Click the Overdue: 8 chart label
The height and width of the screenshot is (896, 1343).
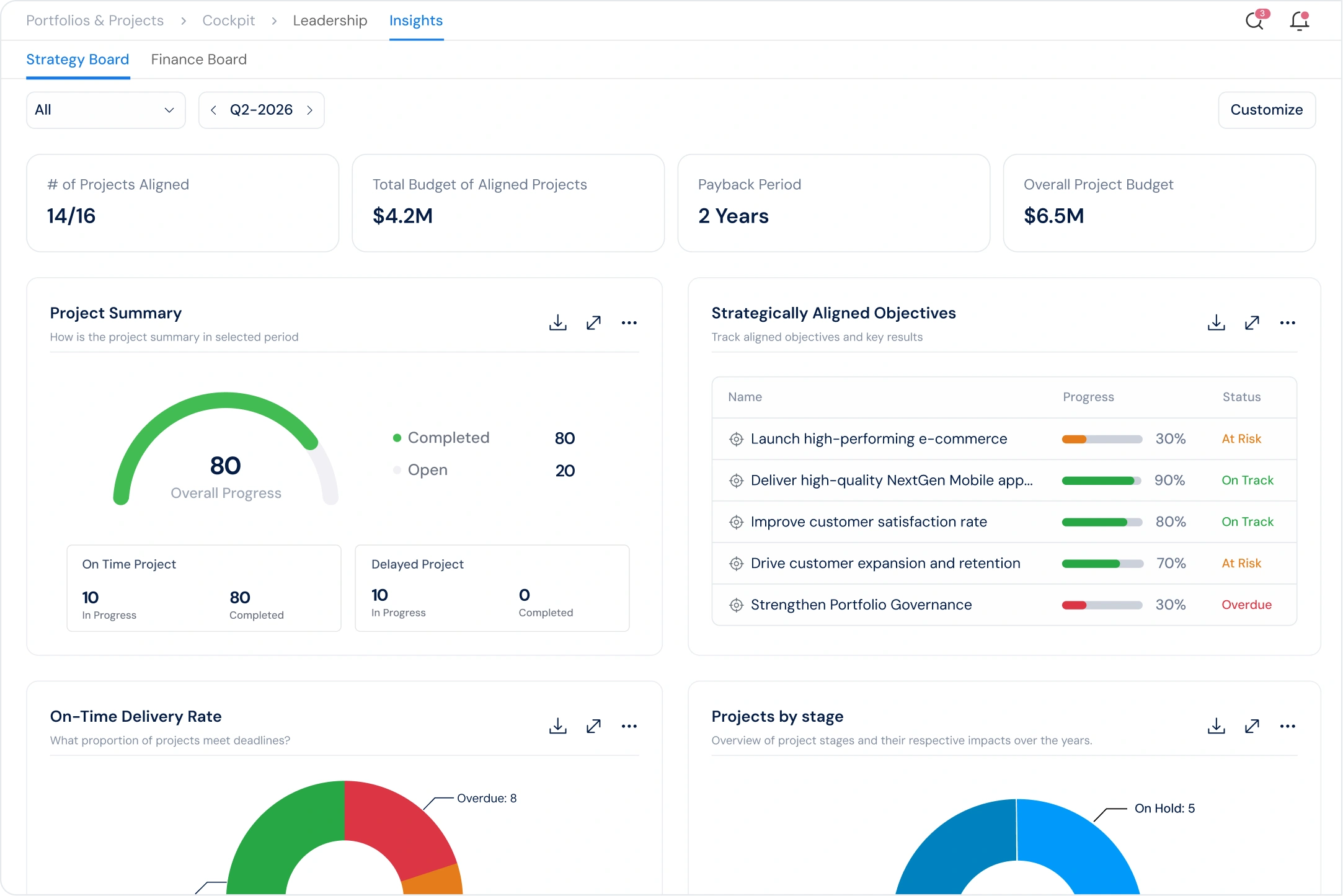pyautogui.click(x=487, y=799)
